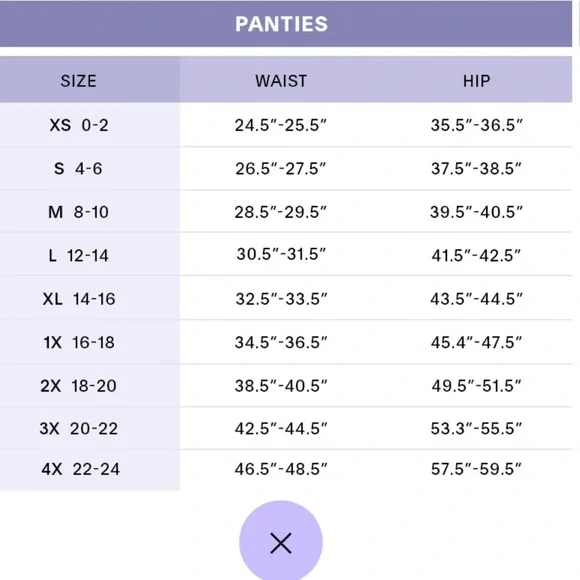
Task: Click the PANTIES header banner
Action: [286, 24]
